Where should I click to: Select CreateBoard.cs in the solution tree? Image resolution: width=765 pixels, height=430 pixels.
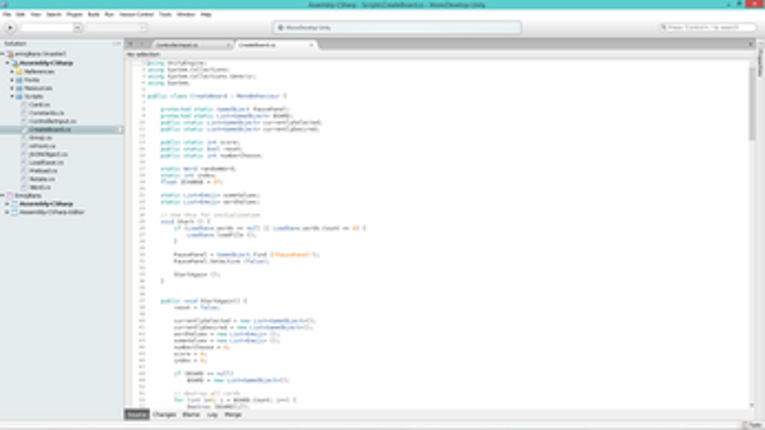pos(50,129)
